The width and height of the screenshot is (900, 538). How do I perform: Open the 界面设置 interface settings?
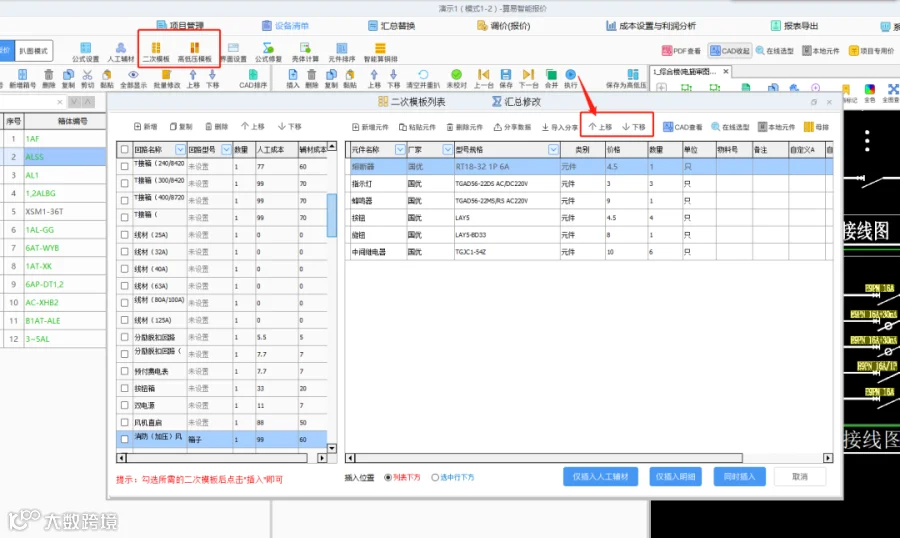coord(233,52)
